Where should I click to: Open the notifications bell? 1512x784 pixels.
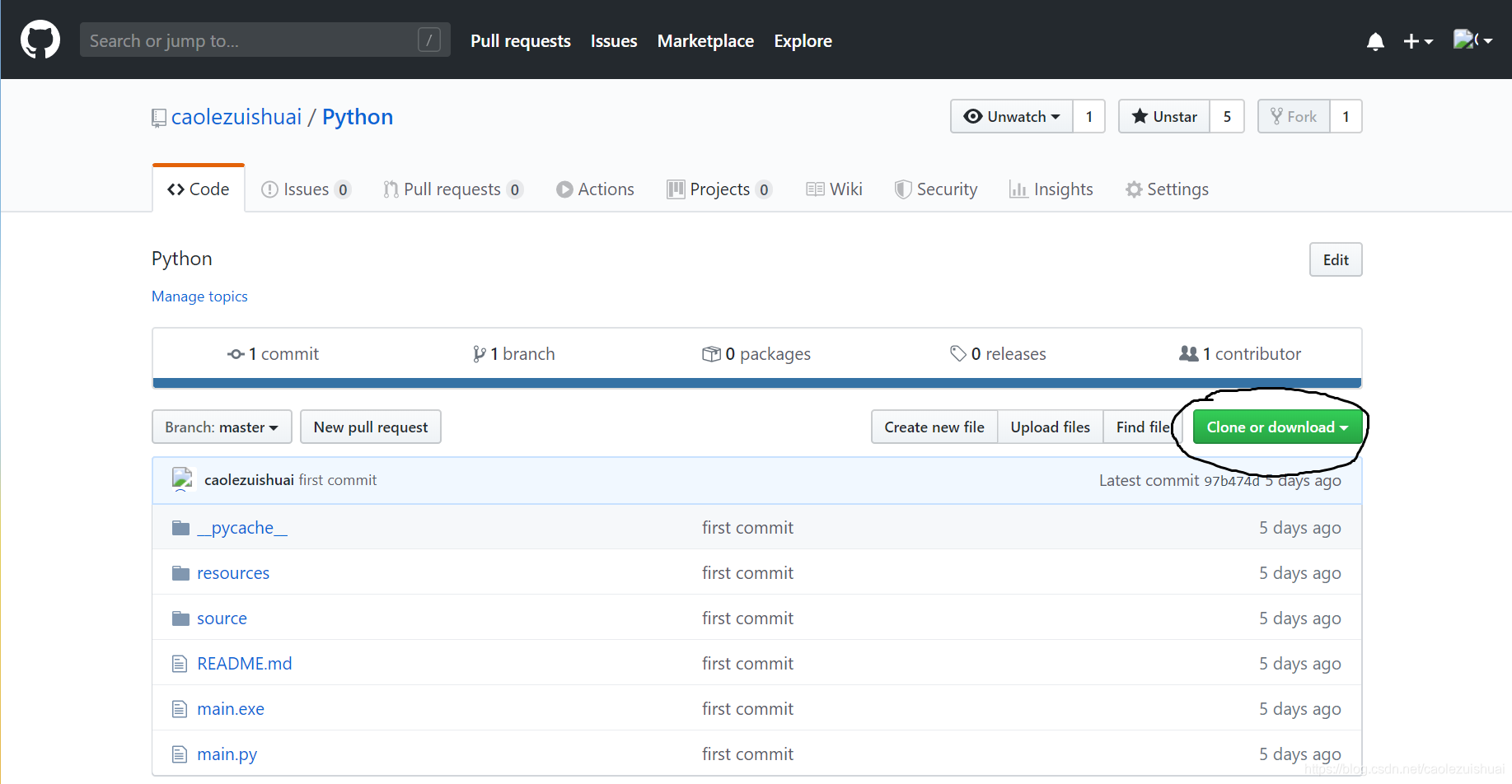pyautogui.click(x=1375, y=41)
